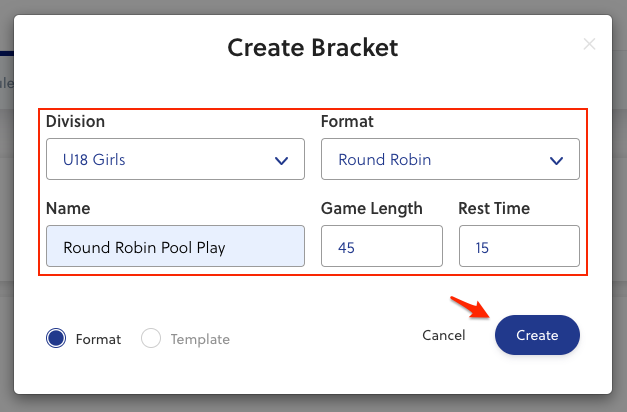627x412 pixels.
Task: Focus the Name field containing Round Robin Pool Play
Action: [x=175, y=246]
